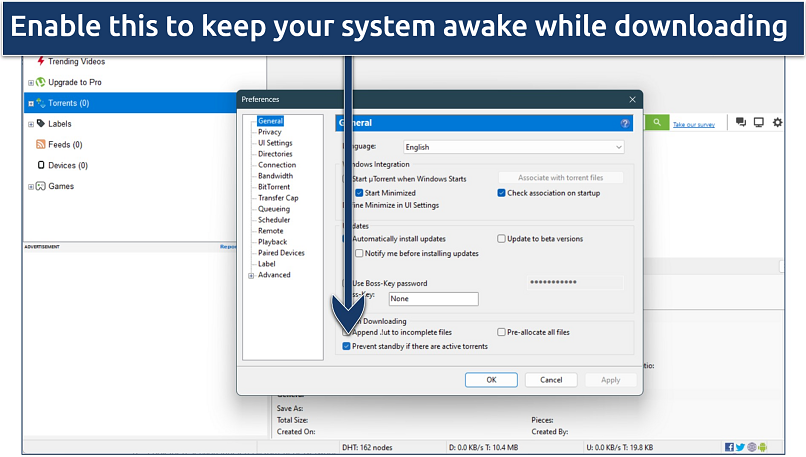Click the remote monitor icon in toolbar

click(759, 122)
